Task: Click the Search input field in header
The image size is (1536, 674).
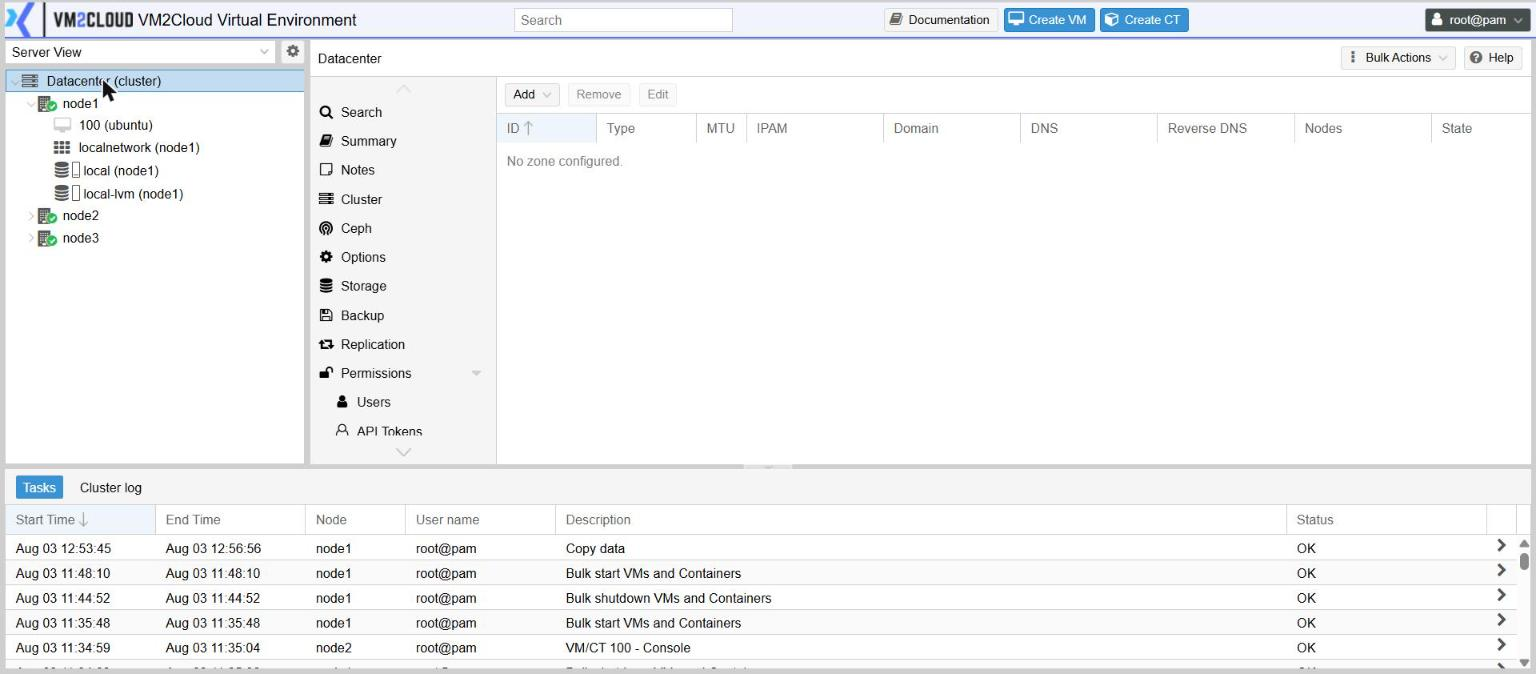Action: pos(623,20)
